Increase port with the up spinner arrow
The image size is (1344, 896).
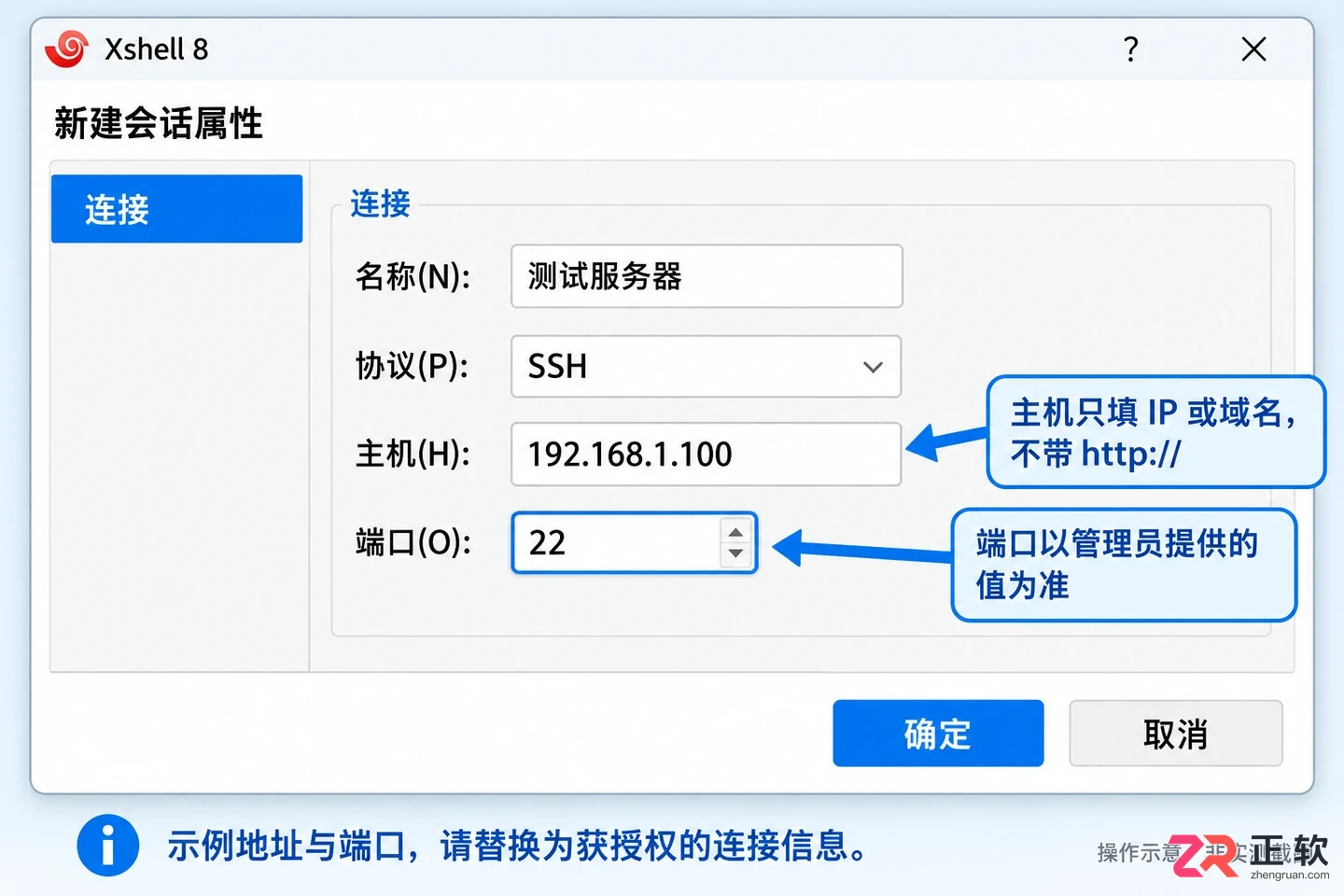point(735,532)
